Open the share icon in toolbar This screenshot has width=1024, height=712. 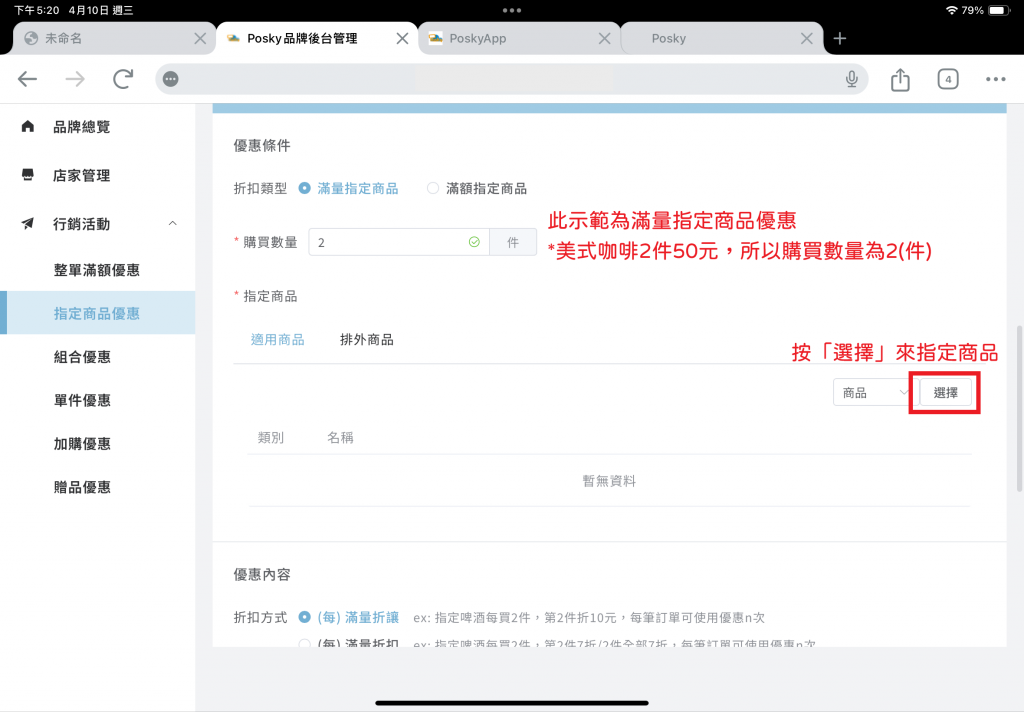pyautogui.click(x=900, y=79)
